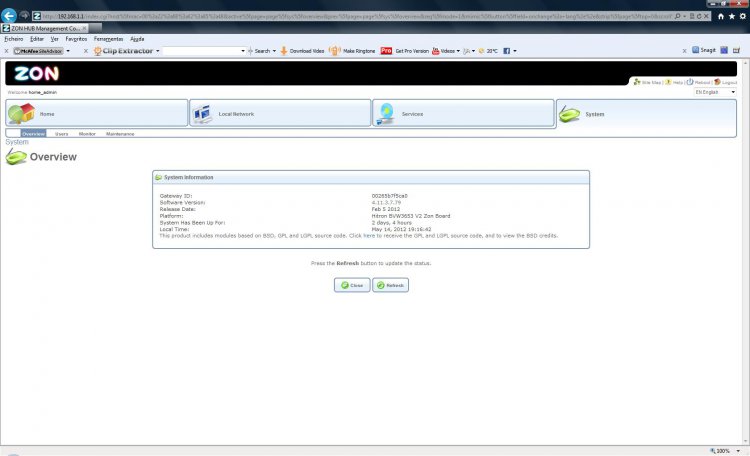Click the 'here' link for GPL source code
This screenshot has height=456, width=750.
[369, 235]
